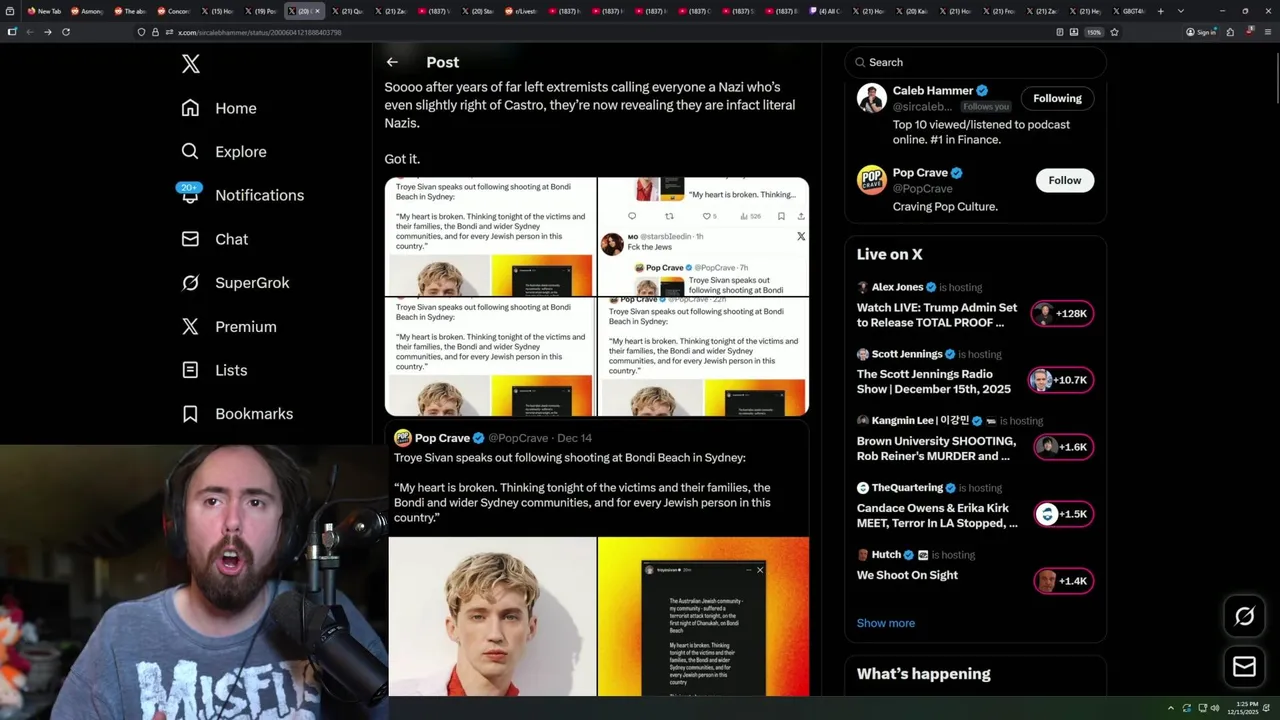
Task: Click the 150% zoom indicator
Action: 1094,32
